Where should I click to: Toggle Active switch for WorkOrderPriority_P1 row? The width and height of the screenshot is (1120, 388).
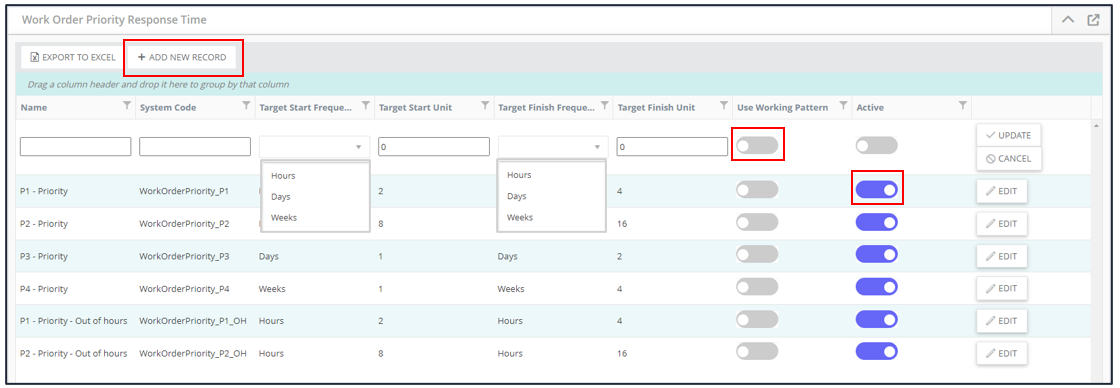coord(876,190)
